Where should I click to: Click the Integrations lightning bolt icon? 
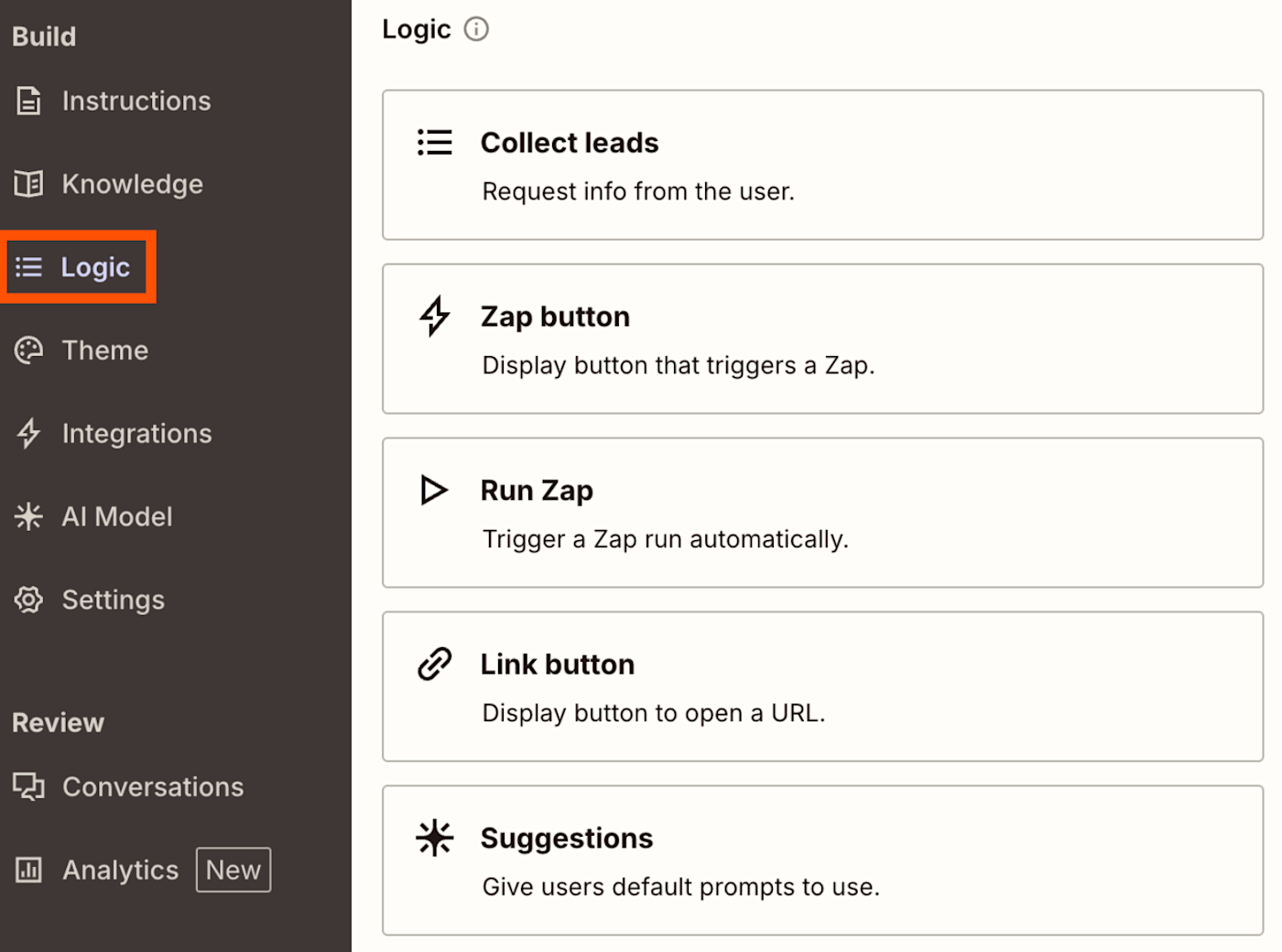[28, 434]
